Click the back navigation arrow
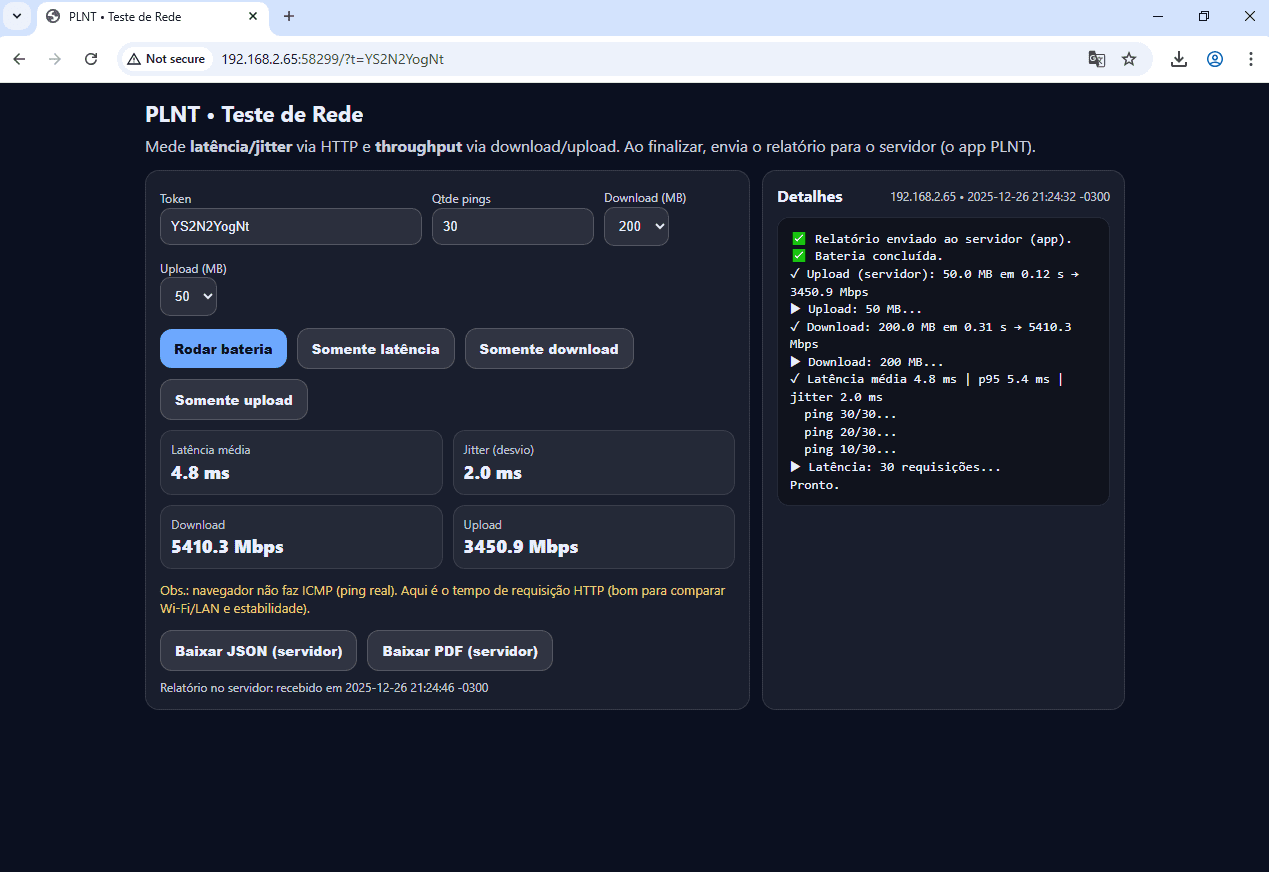Image resolution: width=1269 pixels, height=872 pixels. [19, 59]
